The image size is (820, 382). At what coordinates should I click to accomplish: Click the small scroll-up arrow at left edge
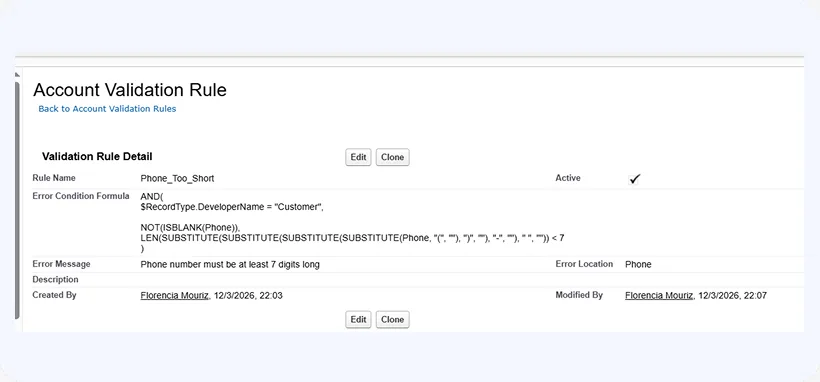coord(17,75)
